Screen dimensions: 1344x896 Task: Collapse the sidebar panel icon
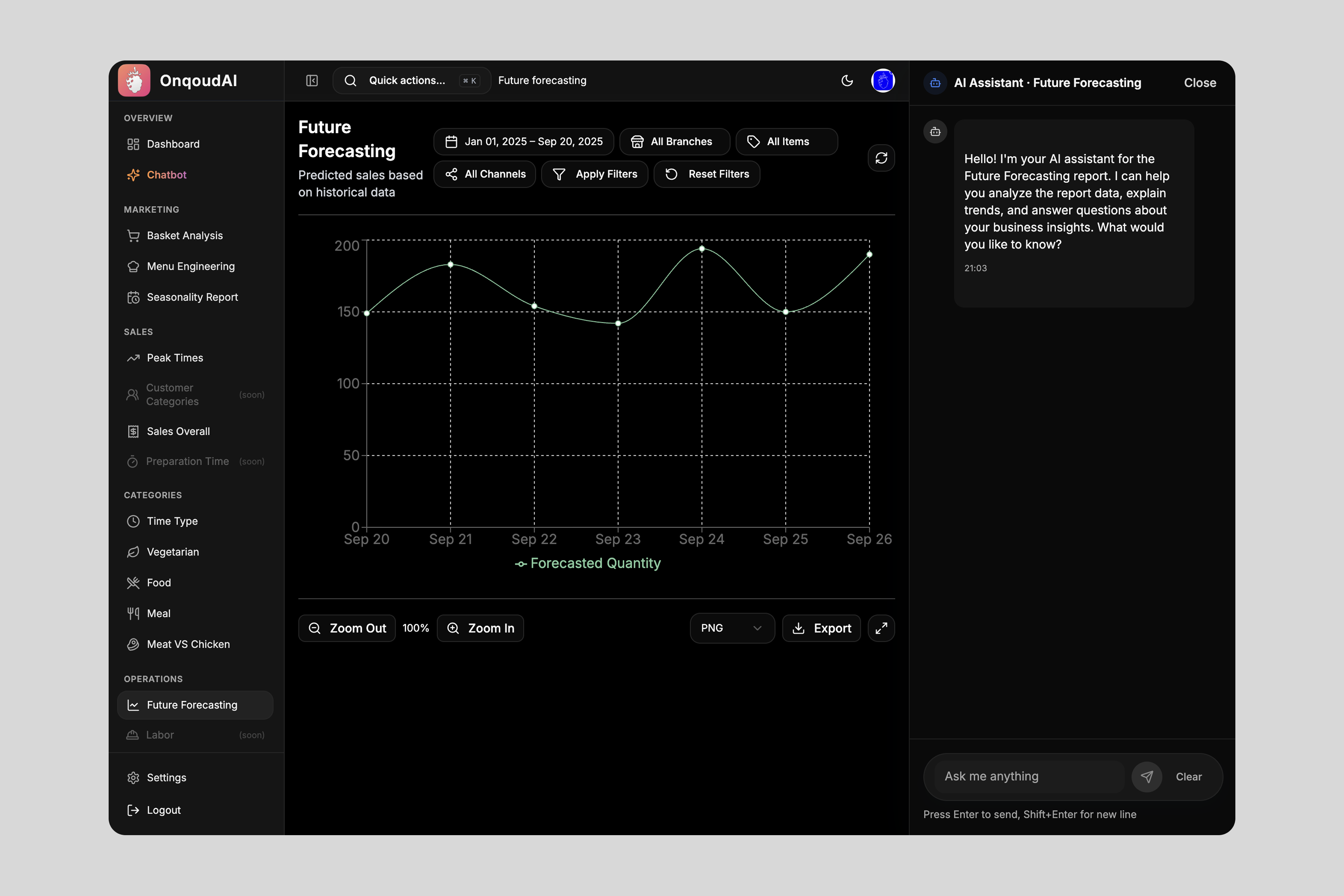(x=311, y=81)
